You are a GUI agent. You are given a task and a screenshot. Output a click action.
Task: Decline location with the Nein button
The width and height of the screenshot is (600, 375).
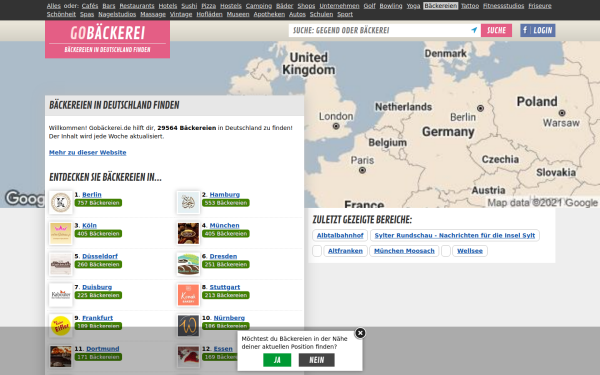pyautogui.click(x=316, y=360)
